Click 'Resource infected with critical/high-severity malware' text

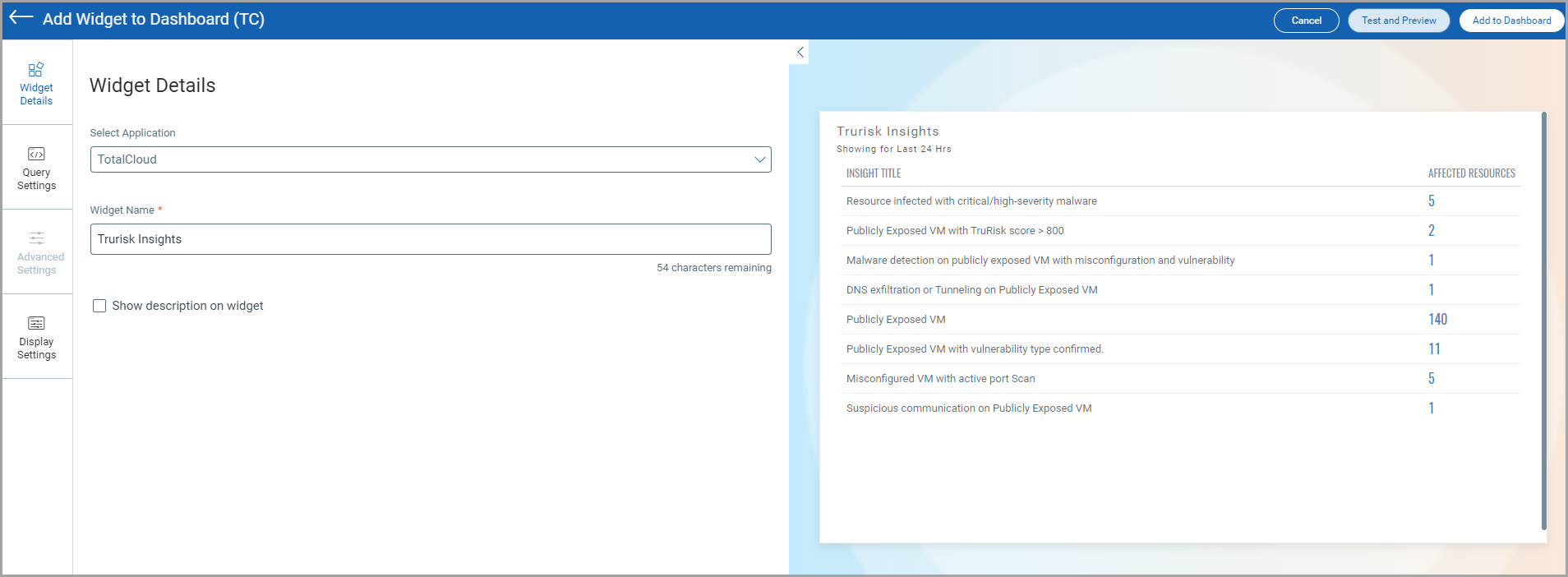pyautogui.click(x=971, y=201)
